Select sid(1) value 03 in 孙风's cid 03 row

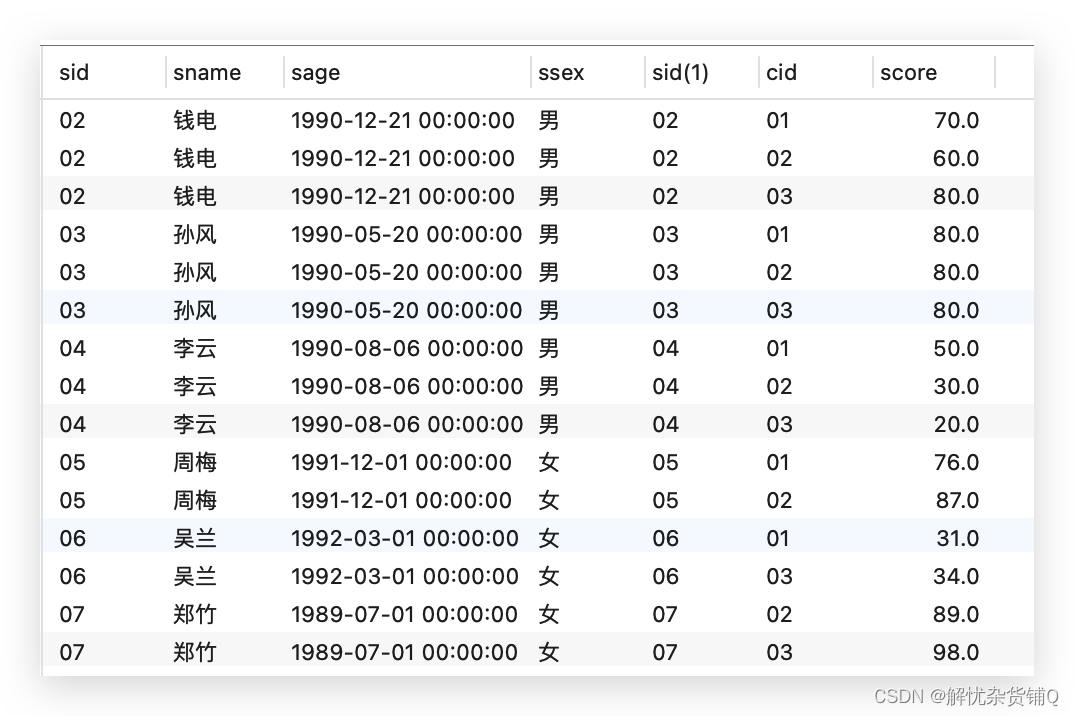(x=665, y=310)
